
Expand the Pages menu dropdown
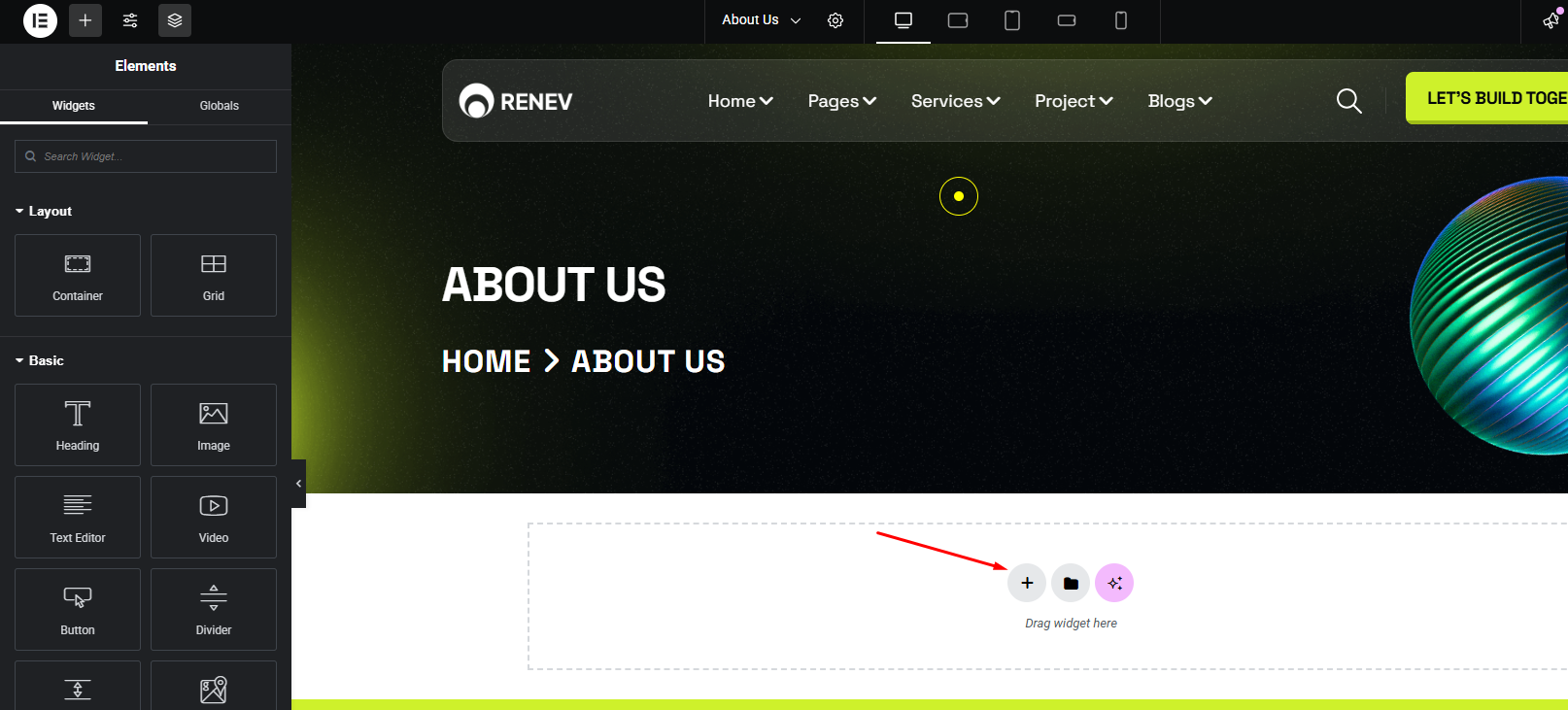tap(842, 101)
